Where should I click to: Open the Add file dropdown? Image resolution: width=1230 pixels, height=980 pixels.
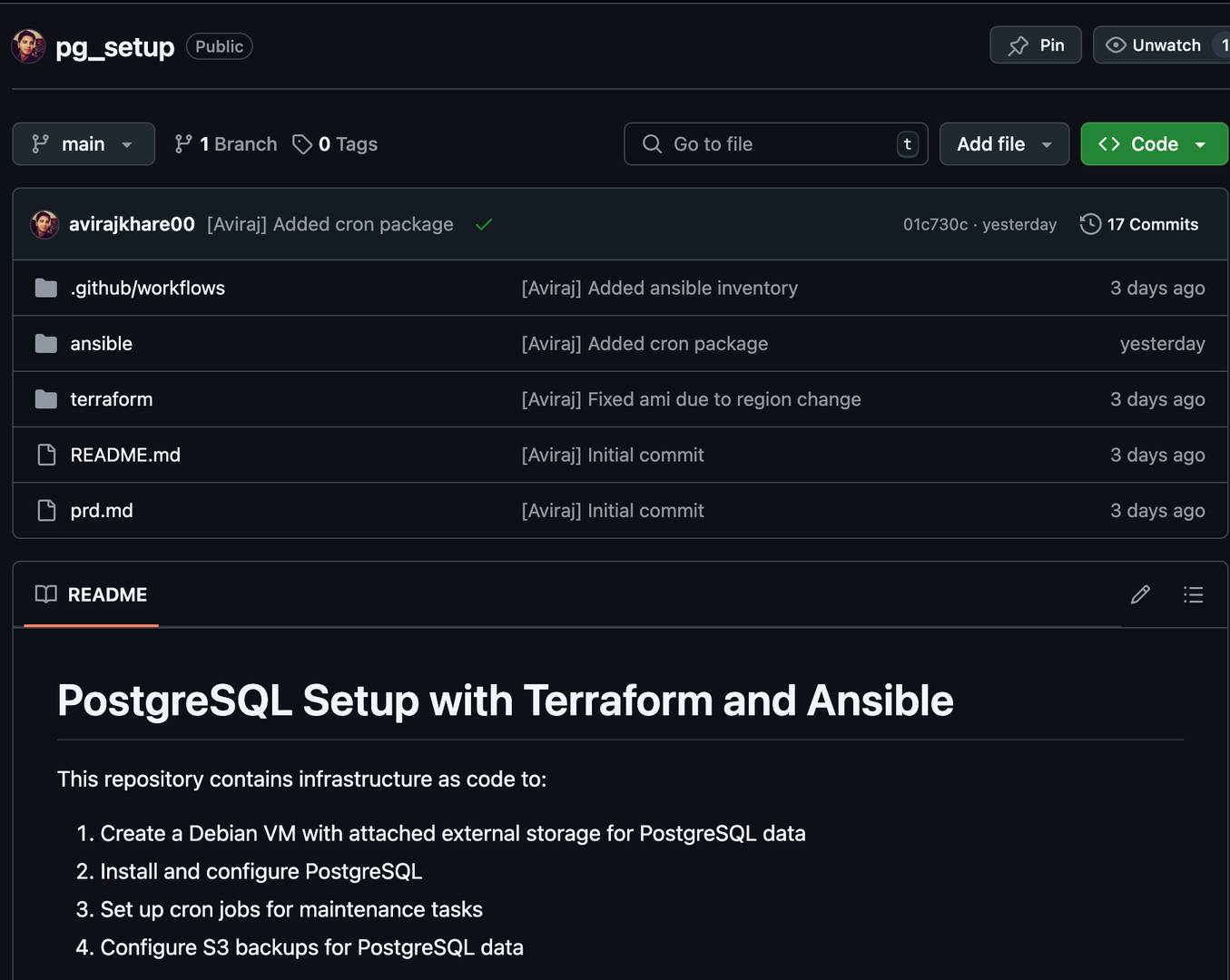1005,144
